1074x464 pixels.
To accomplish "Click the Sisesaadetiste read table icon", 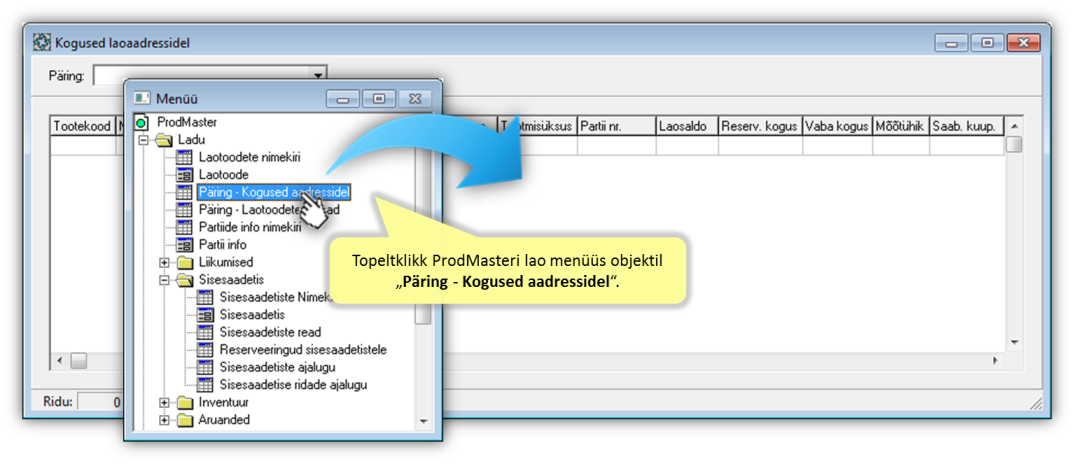I will [205, 332].
